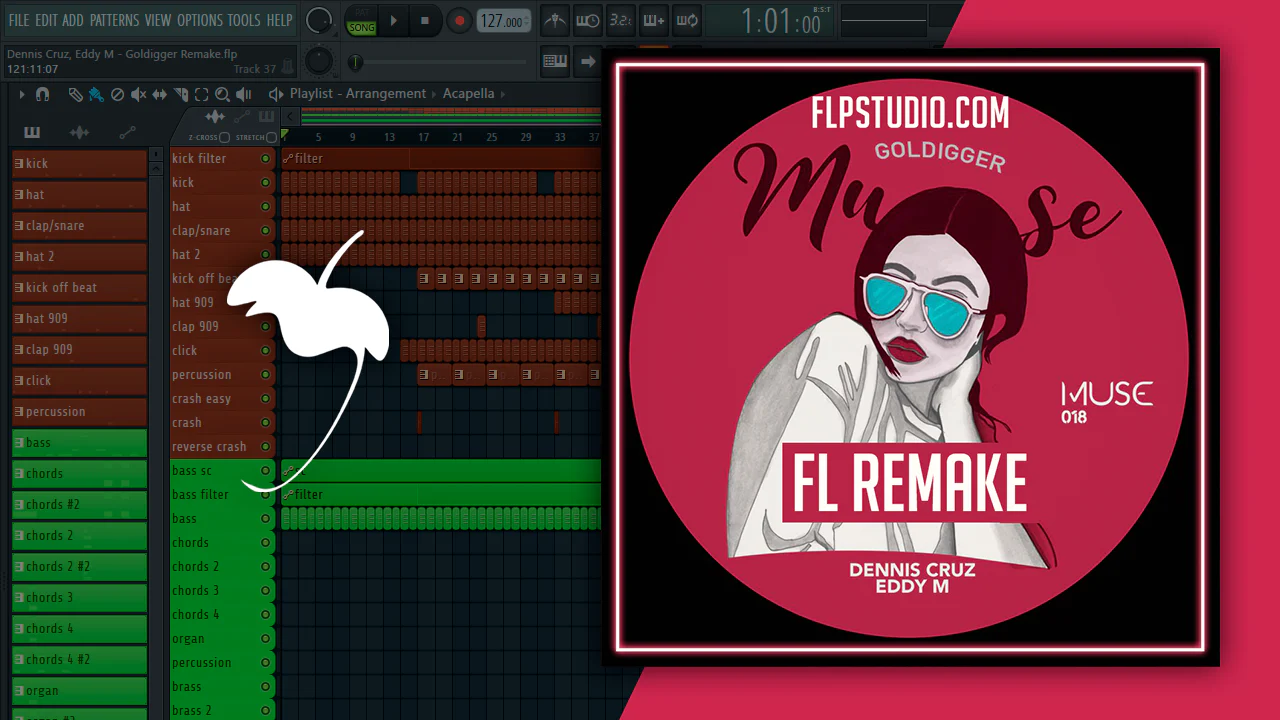This screenshot has height=720, width=1280.
Task: Click the reverse crash track name
Action: click(x=209, y=446)
